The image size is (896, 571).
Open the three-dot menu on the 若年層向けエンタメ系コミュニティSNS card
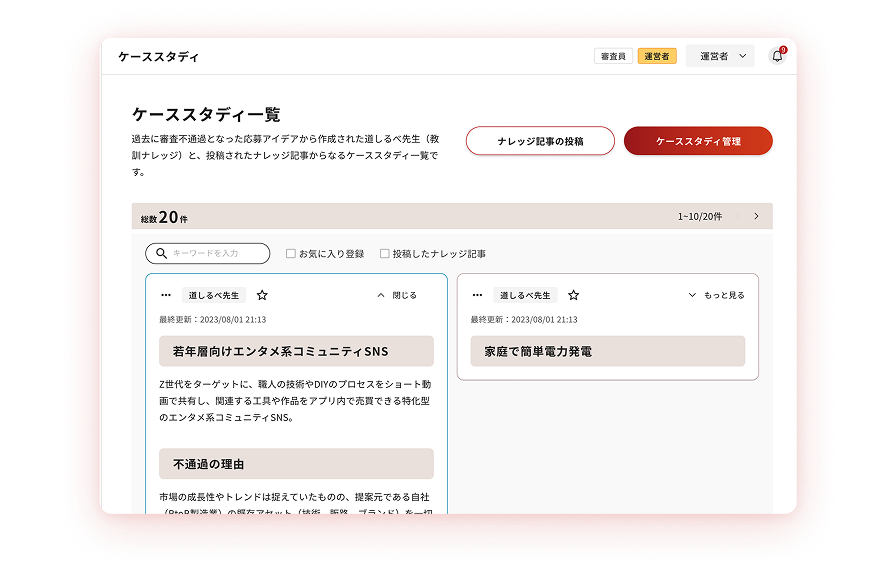(x=166, y=295)
